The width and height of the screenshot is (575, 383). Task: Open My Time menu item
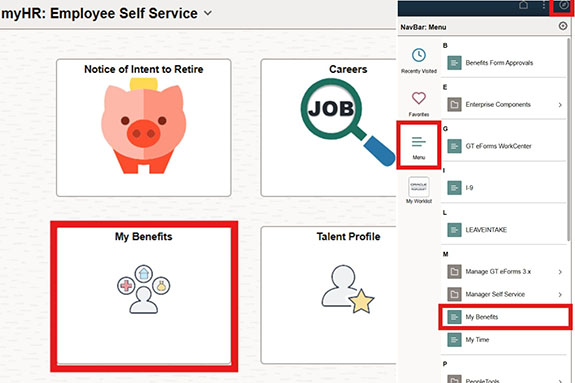(503, 340)
